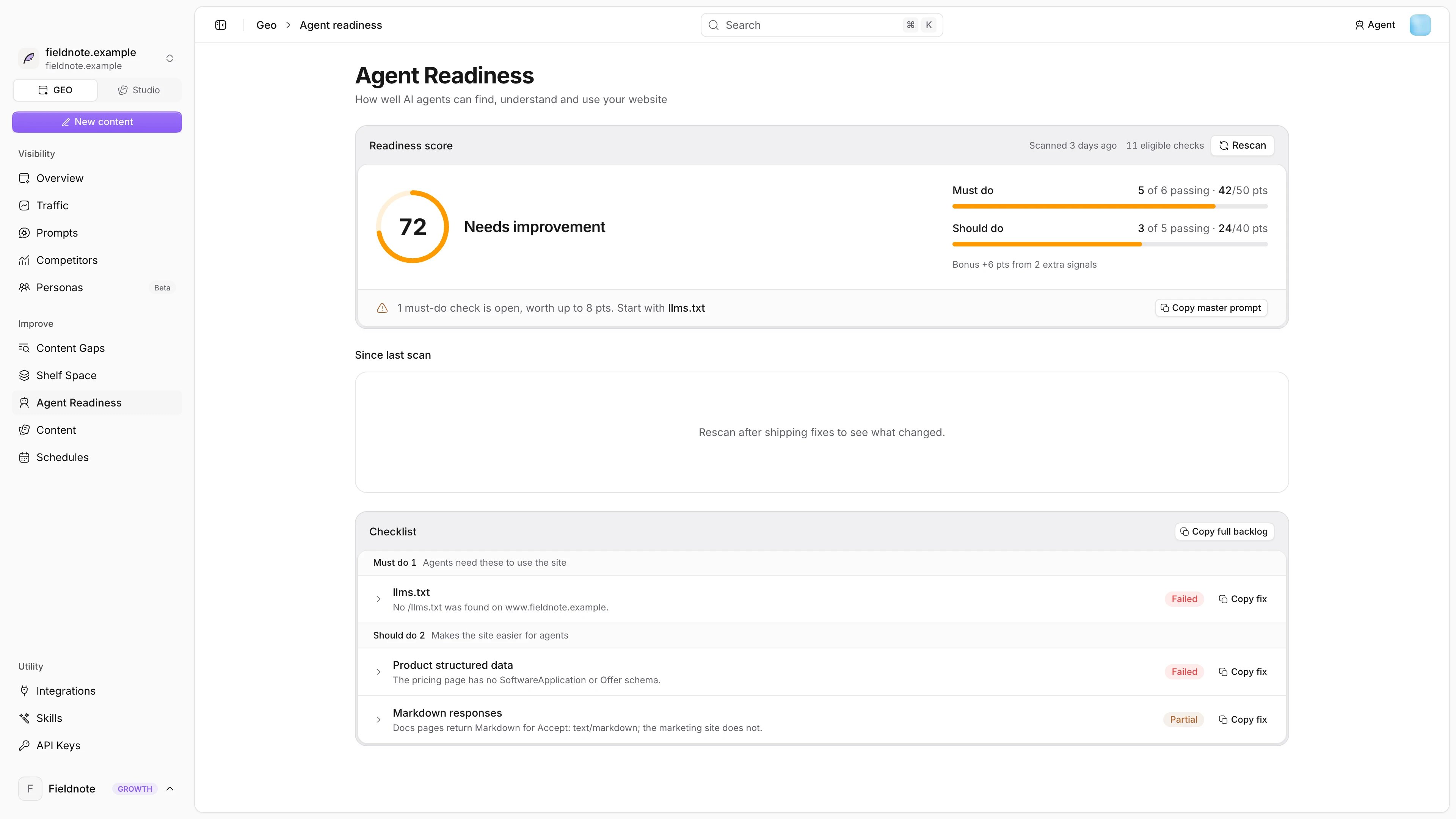The image size is (1456, 819).
Task: Copy fix for llms.txt
Action: (x=1243, y=599)
